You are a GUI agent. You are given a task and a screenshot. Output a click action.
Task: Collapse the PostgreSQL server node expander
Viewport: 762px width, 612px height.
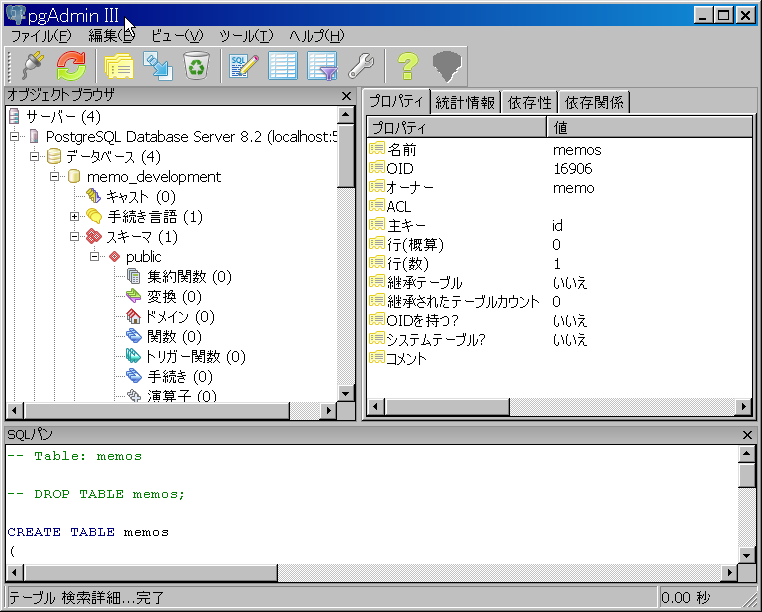[x=15, y=137]
